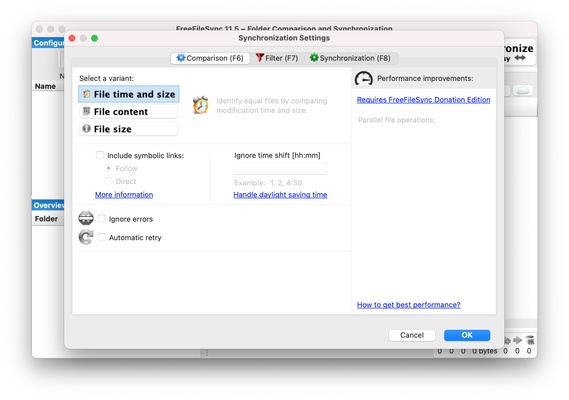
Task: Select the File size variant
Action: [x=129, y=129]
